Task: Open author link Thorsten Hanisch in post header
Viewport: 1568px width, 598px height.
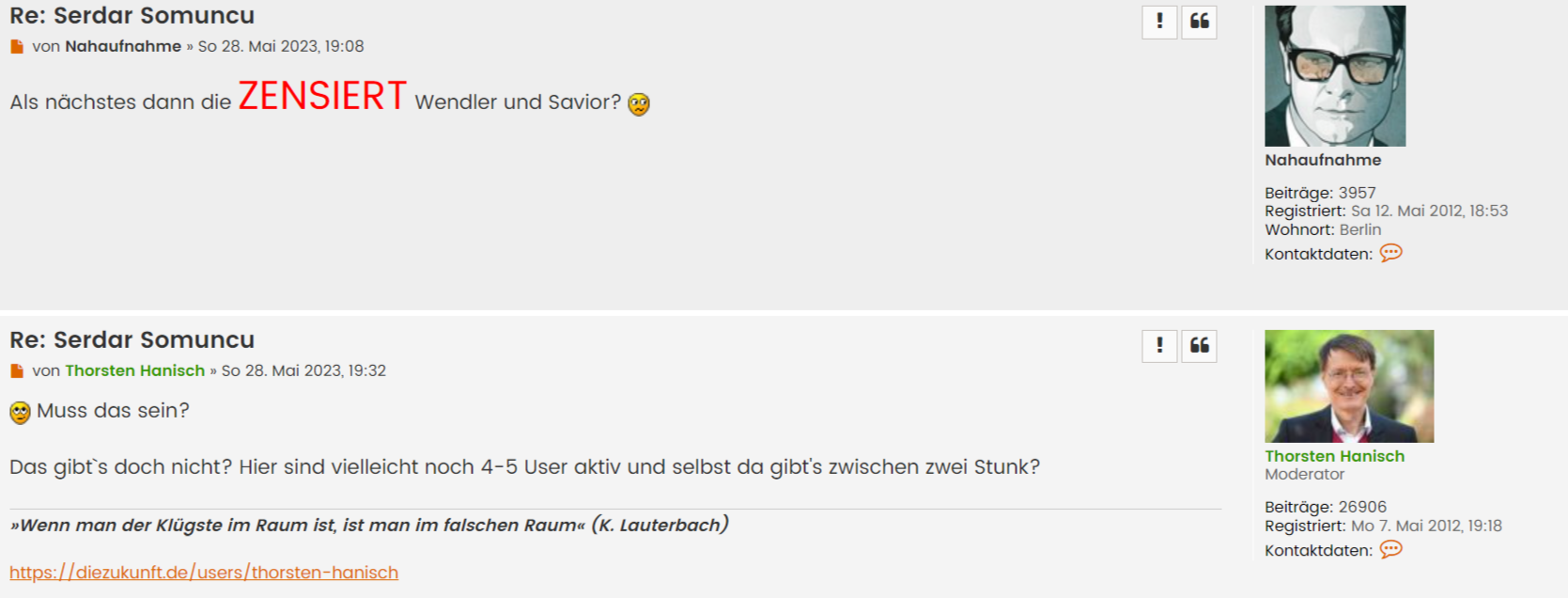Action: click(134, 370)
